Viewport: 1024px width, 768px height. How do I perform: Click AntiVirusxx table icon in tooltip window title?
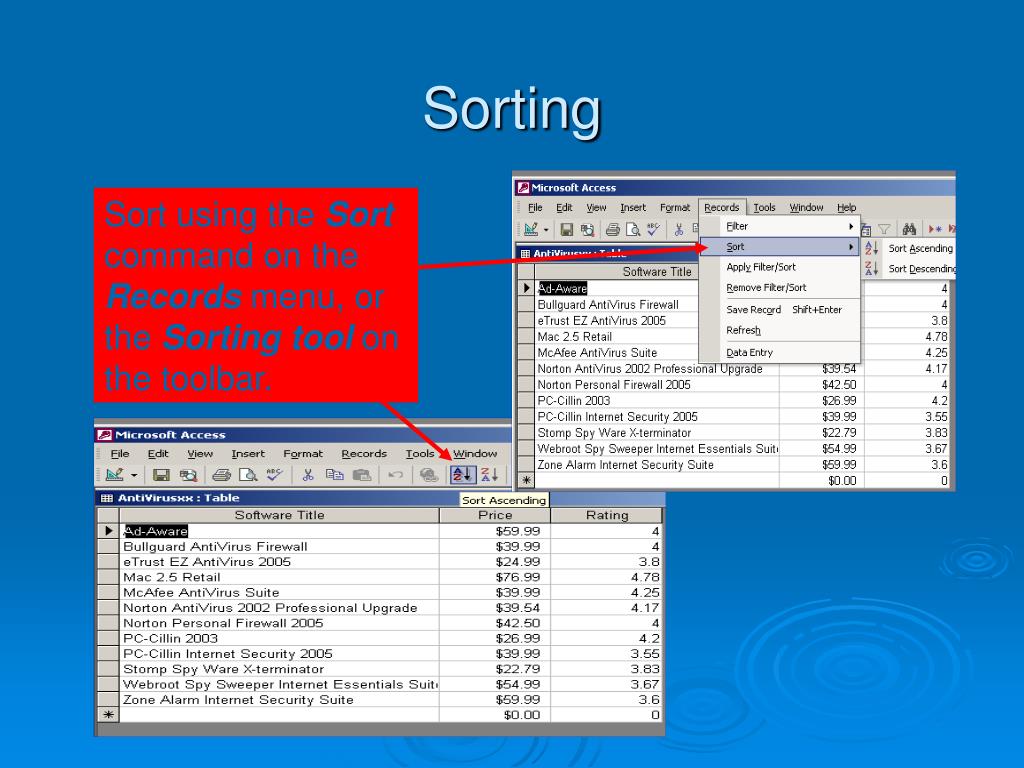(x=106, y=498)
